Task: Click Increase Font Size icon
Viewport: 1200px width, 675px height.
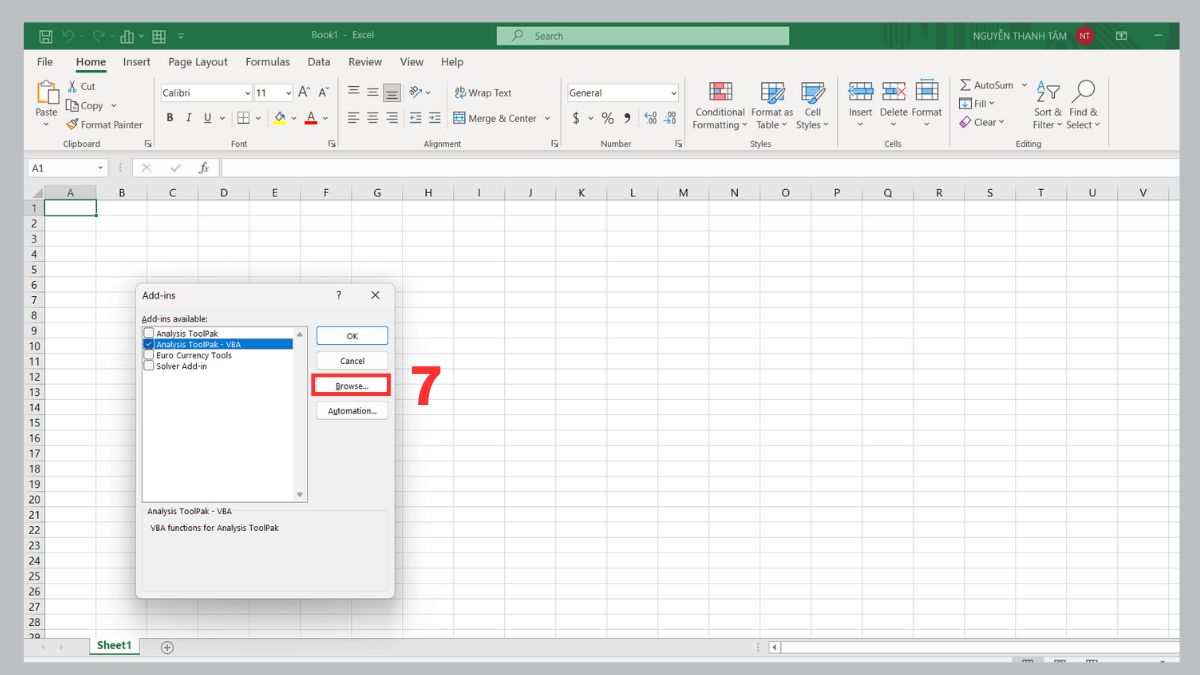Action: pos(304,93)
